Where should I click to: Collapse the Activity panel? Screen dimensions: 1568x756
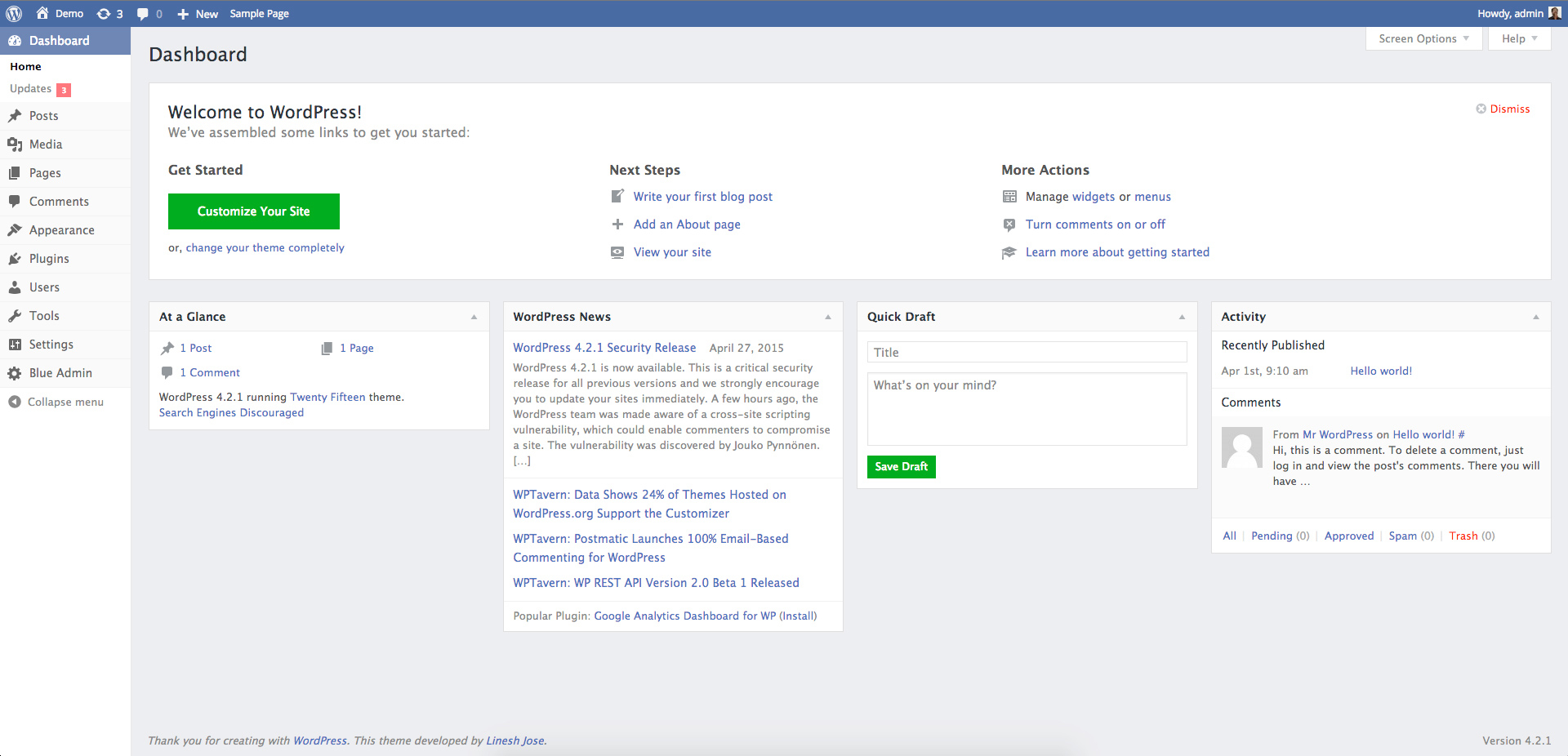(1535, 317)
